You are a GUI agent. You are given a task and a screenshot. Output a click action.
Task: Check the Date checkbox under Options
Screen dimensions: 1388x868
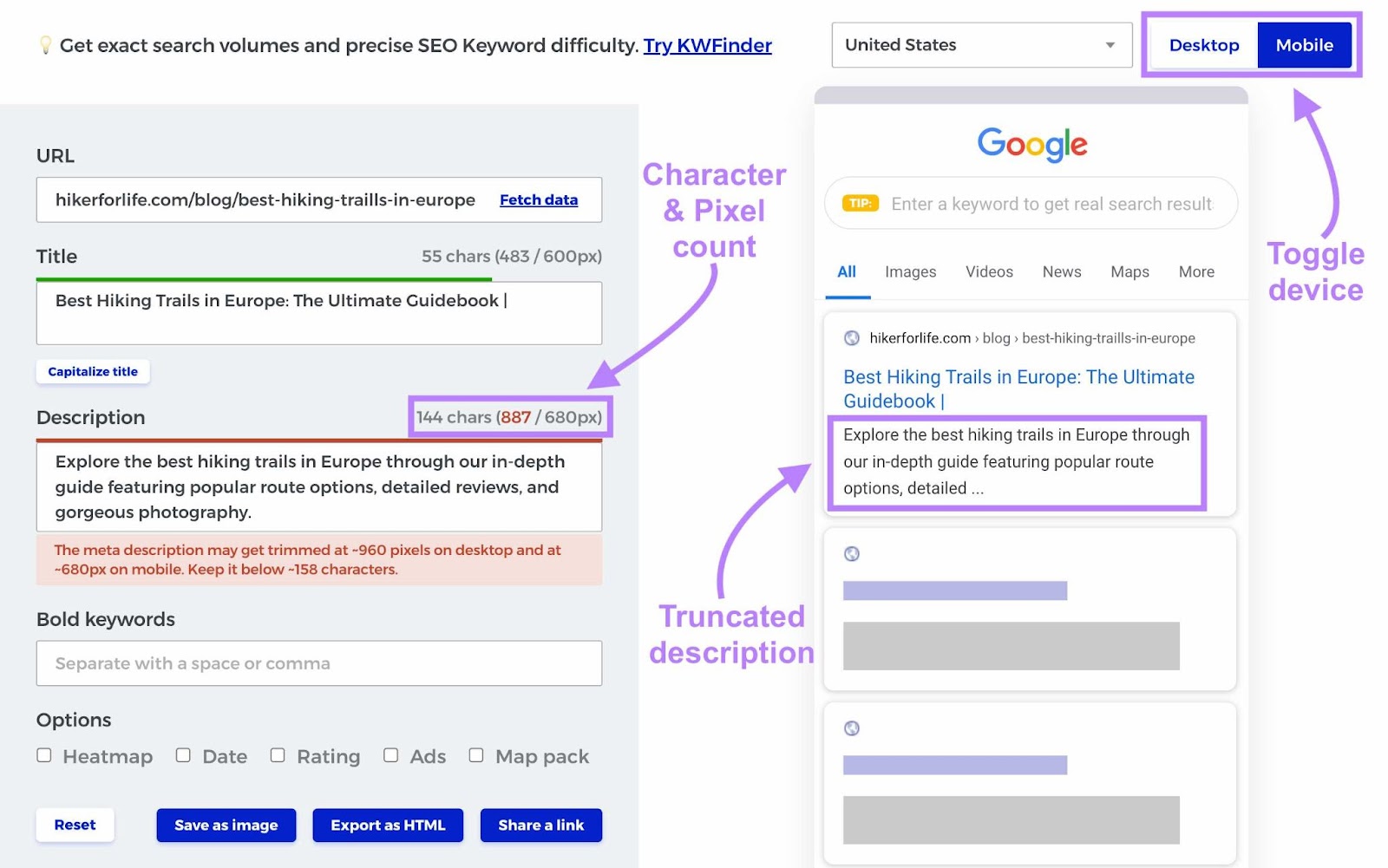(183, 754)
